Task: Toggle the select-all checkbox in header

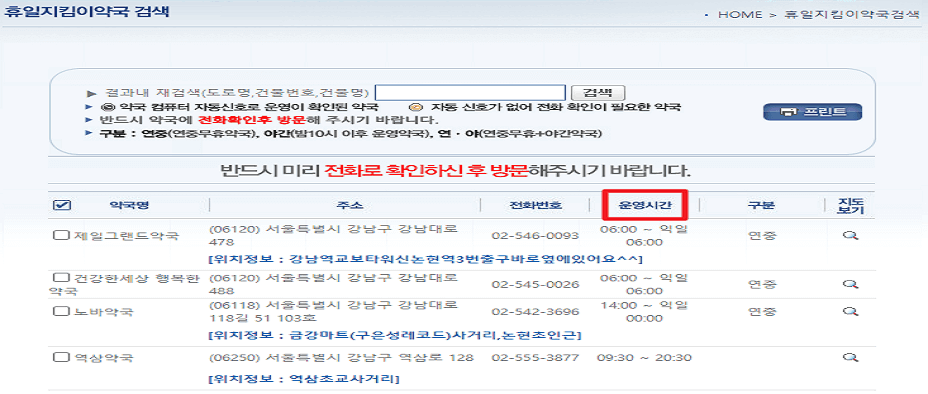Action: click(x=62, y=205)
